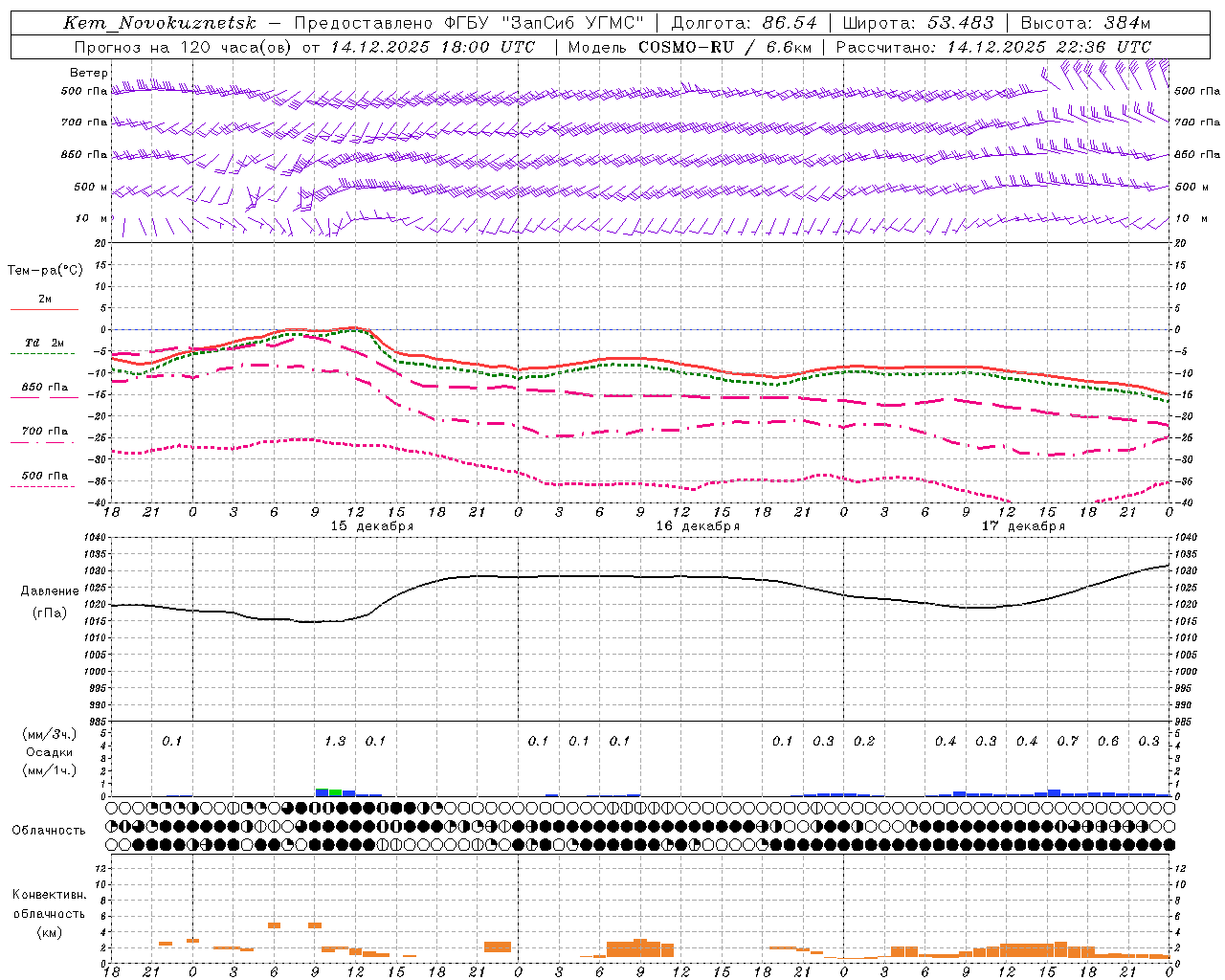The image size is (1225, 980).
Task: Select the 'Модель COSMO-RU / 6.6км' label
Action: [x=689, y=47]
